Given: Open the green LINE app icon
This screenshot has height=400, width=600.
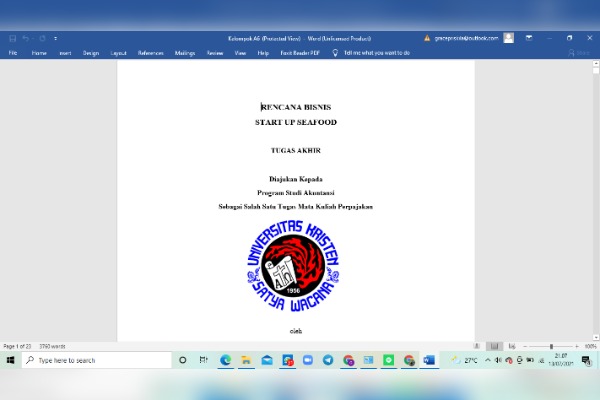Looking at the screenshot, I should (x=388, y=360).
